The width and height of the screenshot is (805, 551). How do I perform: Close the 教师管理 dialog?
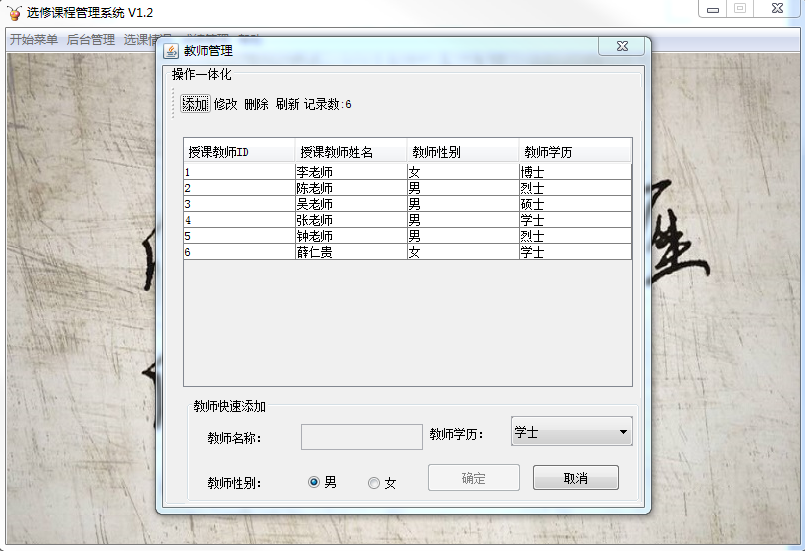(x=622, y=46)
